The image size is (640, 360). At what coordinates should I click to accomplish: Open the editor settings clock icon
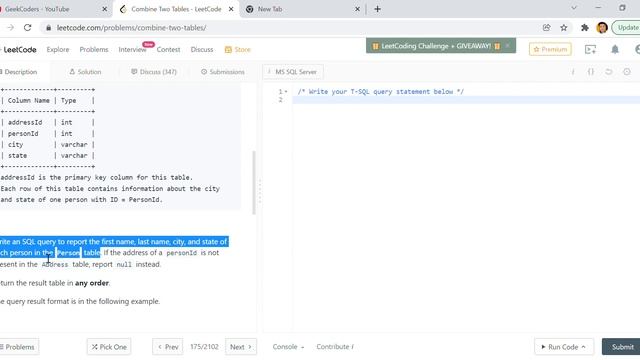pos(627,72)
